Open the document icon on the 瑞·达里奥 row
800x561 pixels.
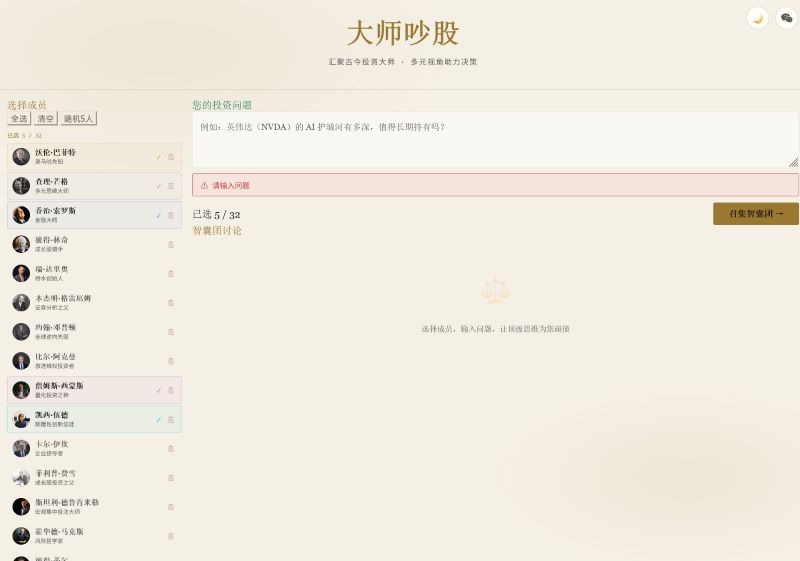tap(171, 274)
